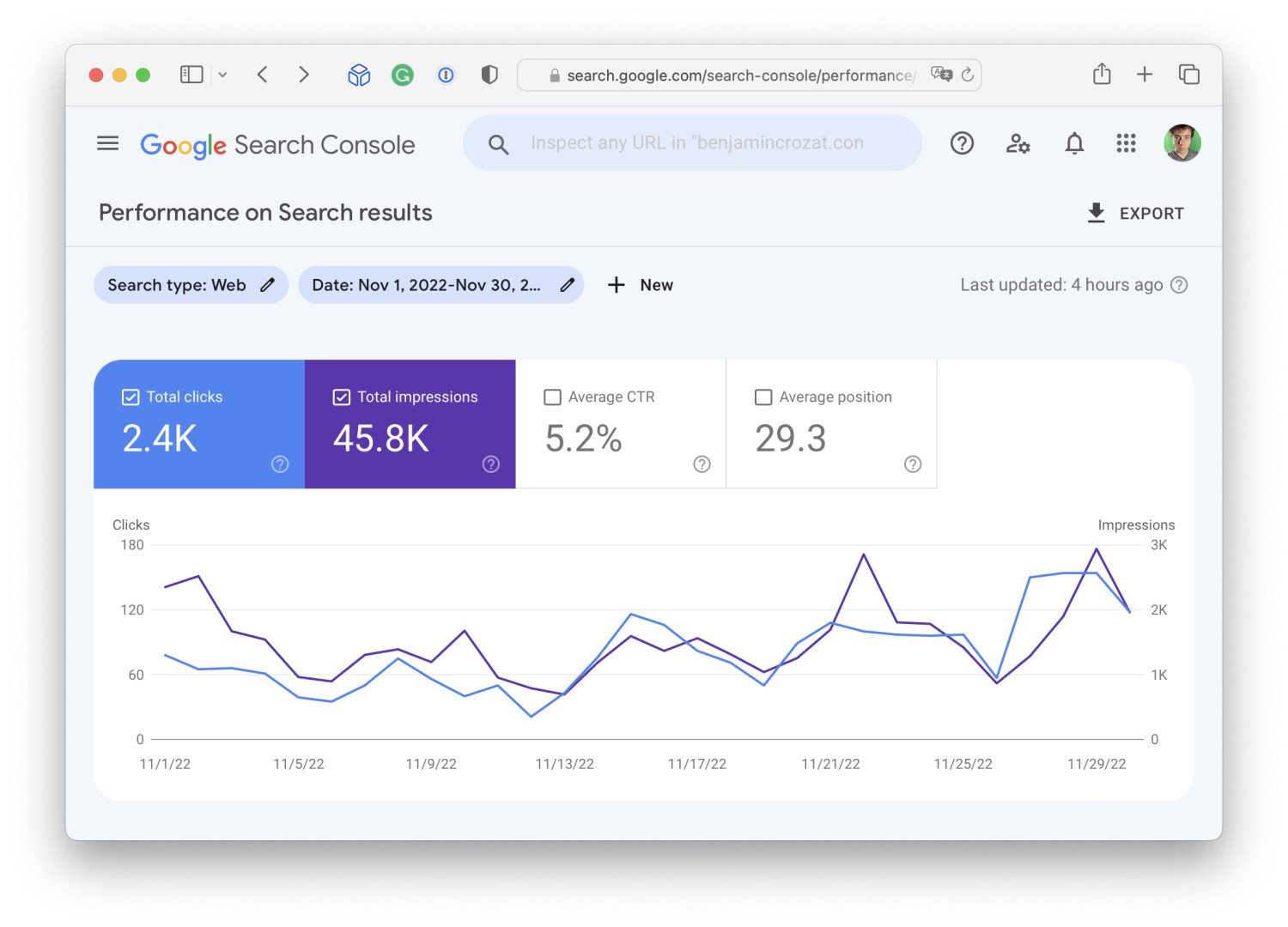Image resolution: width=1288 pixels, height=927 pixels.
Task: Open the privacy shield icon
Action: pyautogui.click(x=489, y=75)
